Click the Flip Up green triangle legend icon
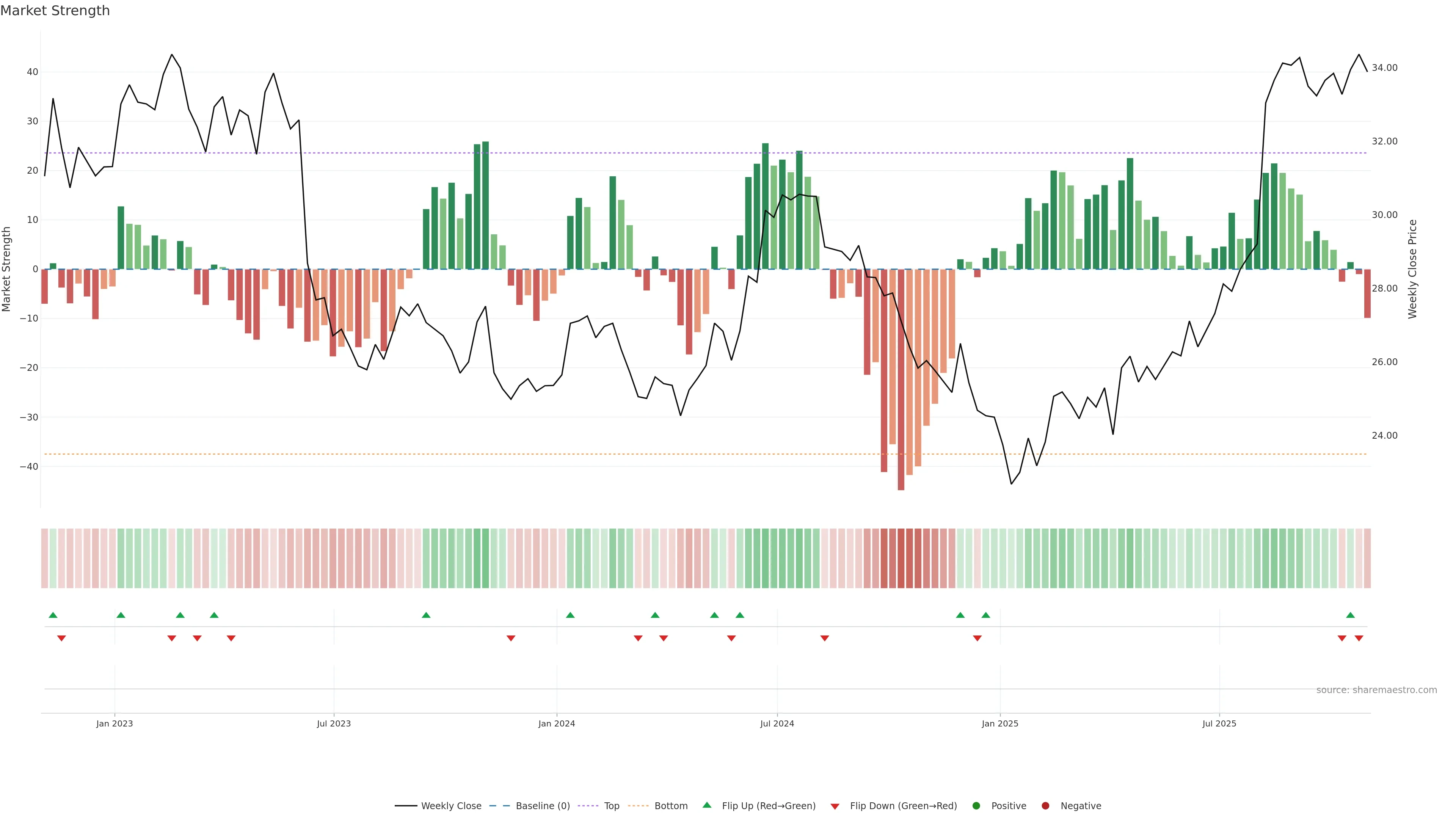The image size is (1456, 819). point(706,805)
